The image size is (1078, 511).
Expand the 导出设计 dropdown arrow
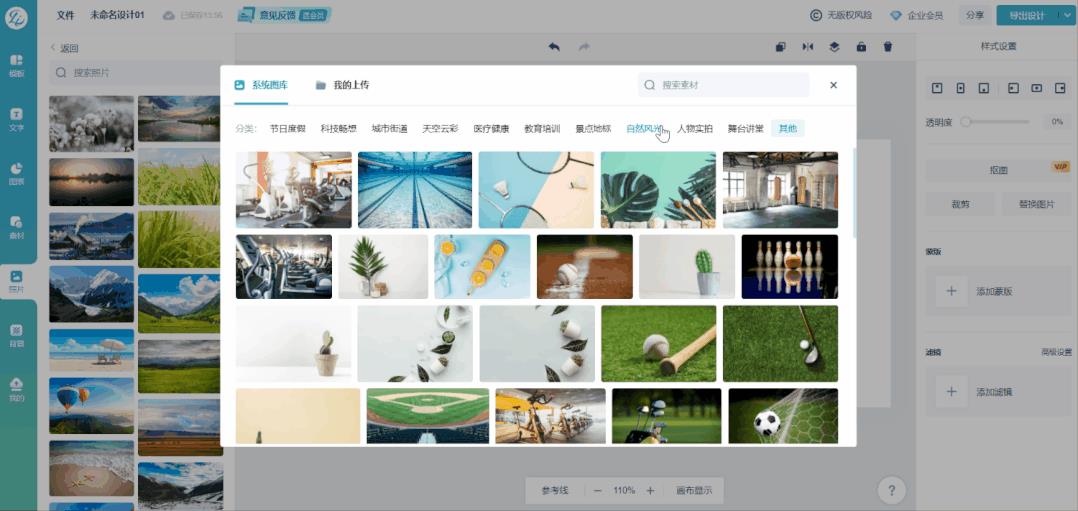click(1066, 15)
